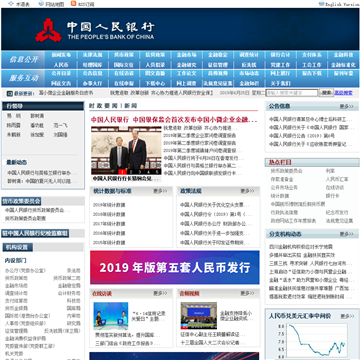Image resolution: width=360 pixels, height=360 pixels.
Task: Open 货币政策委员会职责 in the left sidebar
Action: click(x=25, y=218)
